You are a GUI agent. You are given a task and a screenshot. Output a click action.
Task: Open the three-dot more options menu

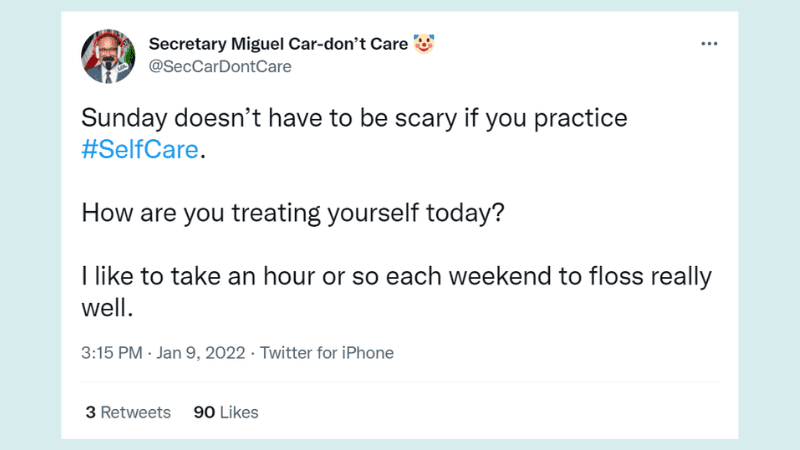tap(709, 44)
